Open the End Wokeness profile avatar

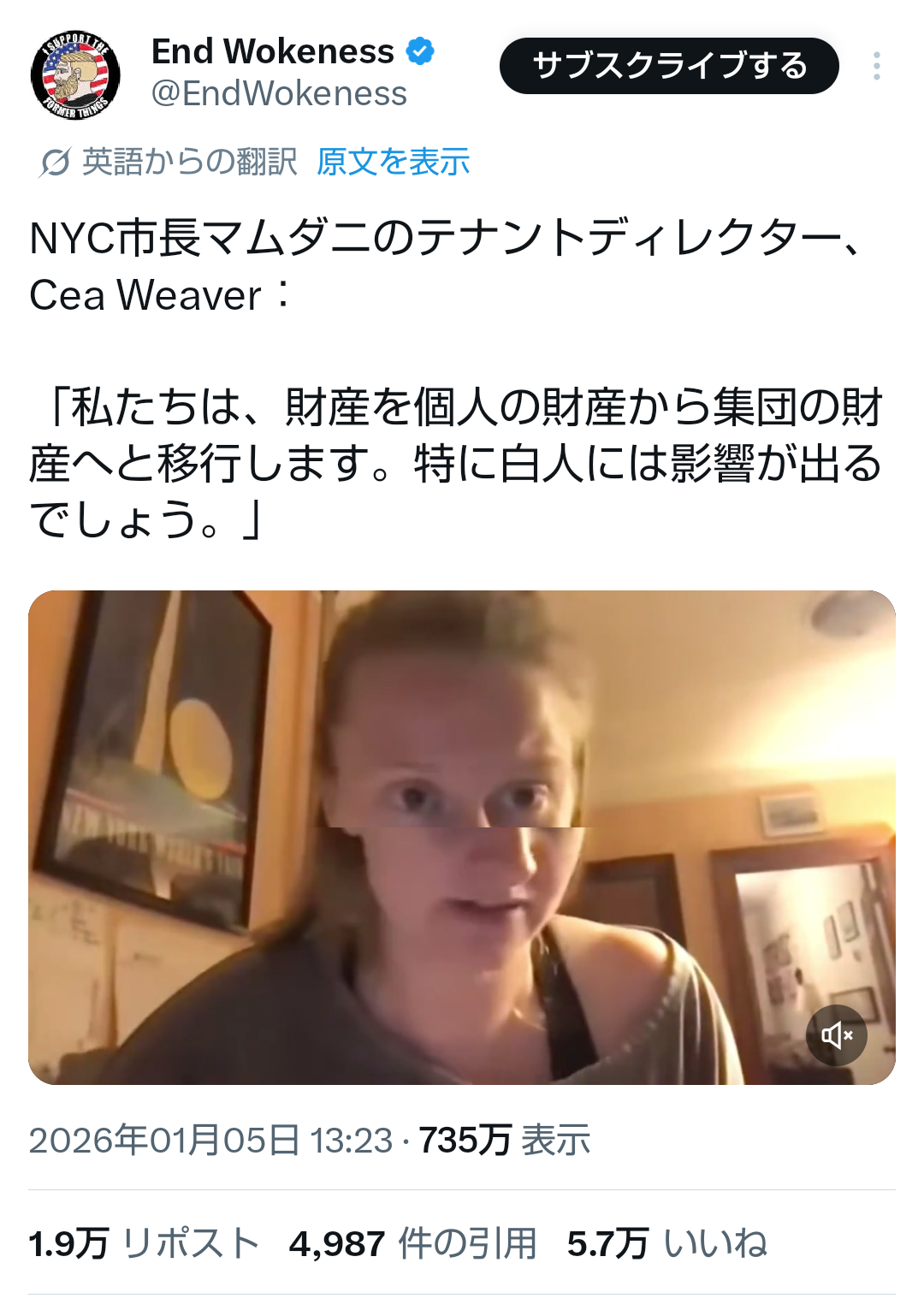click(x=75, y=74)
